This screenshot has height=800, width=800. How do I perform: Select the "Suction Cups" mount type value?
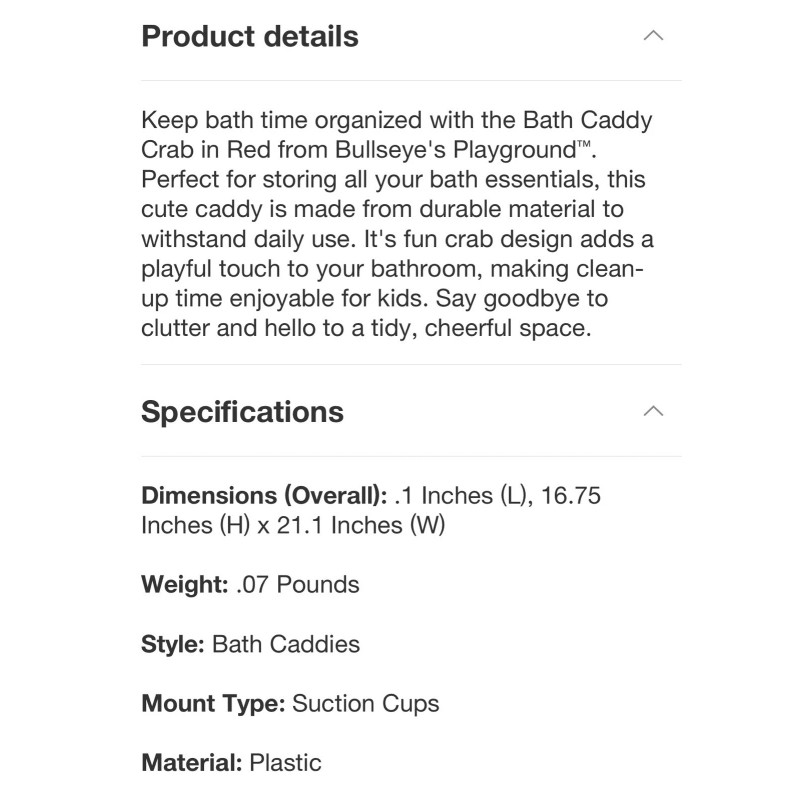pyautogui.click(x=366, y=703)
